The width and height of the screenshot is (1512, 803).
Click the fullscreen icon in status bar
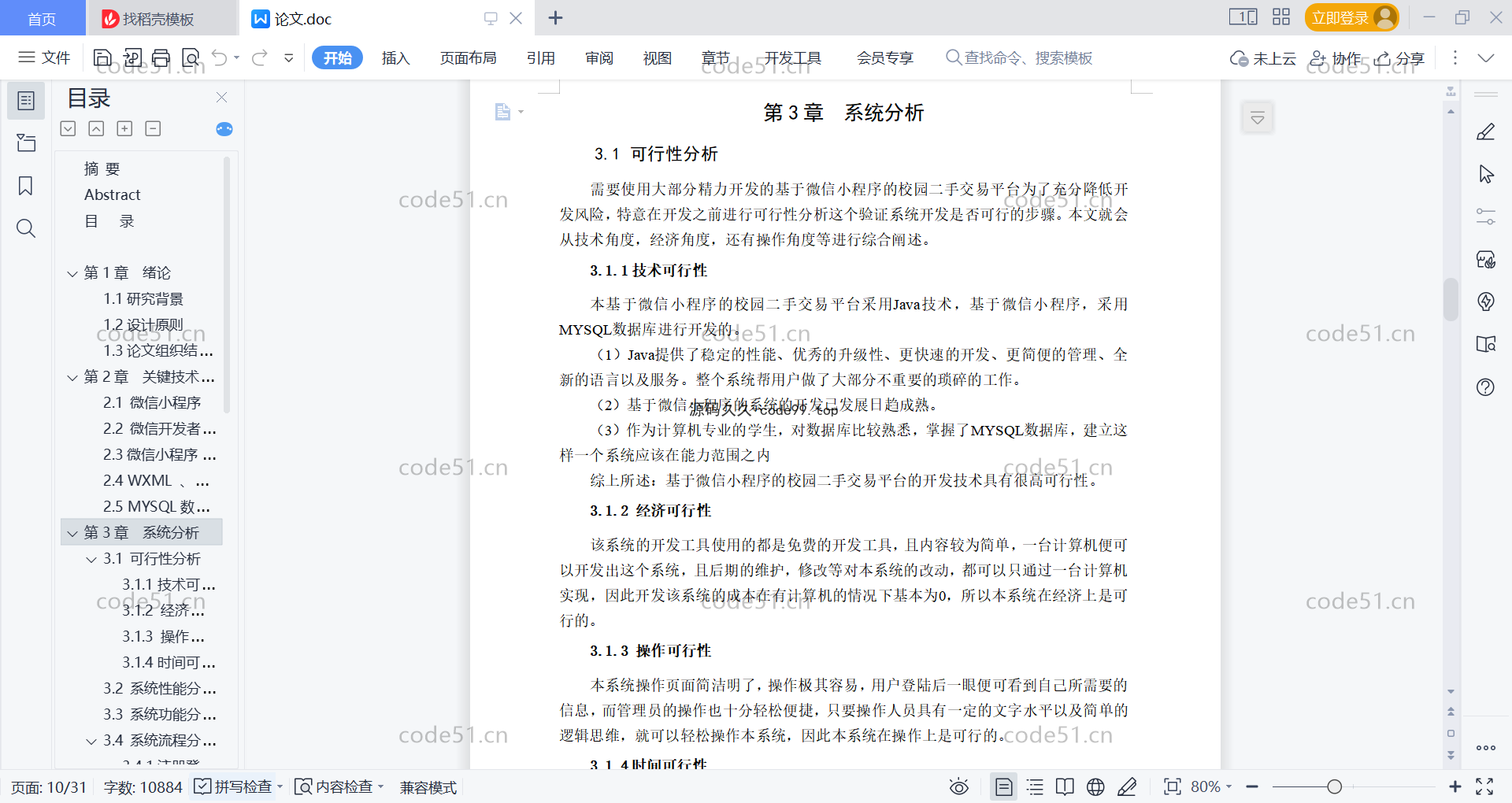1484,786
